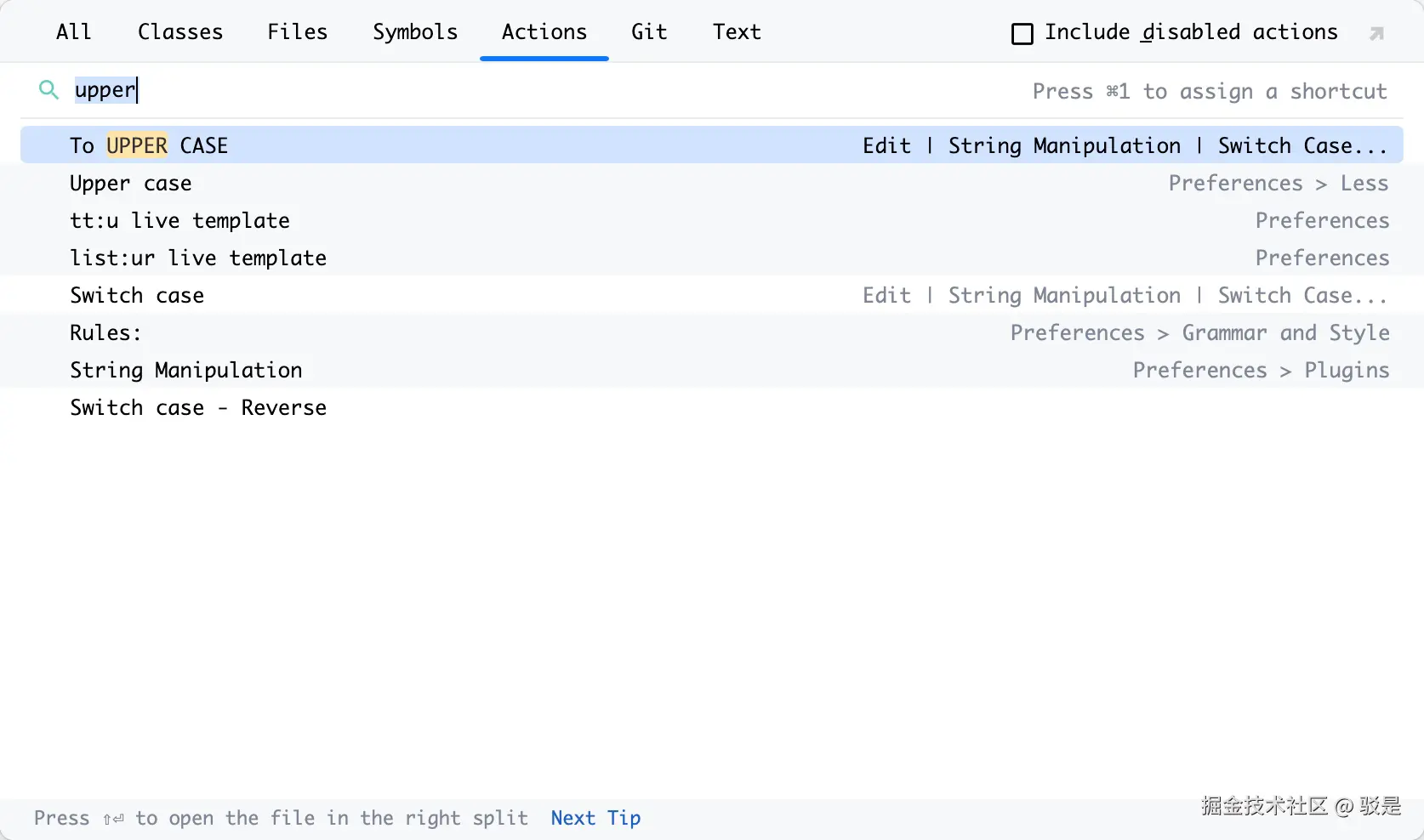
Task: Click the open in tool window arrow icon
Action: [1376, 33]
